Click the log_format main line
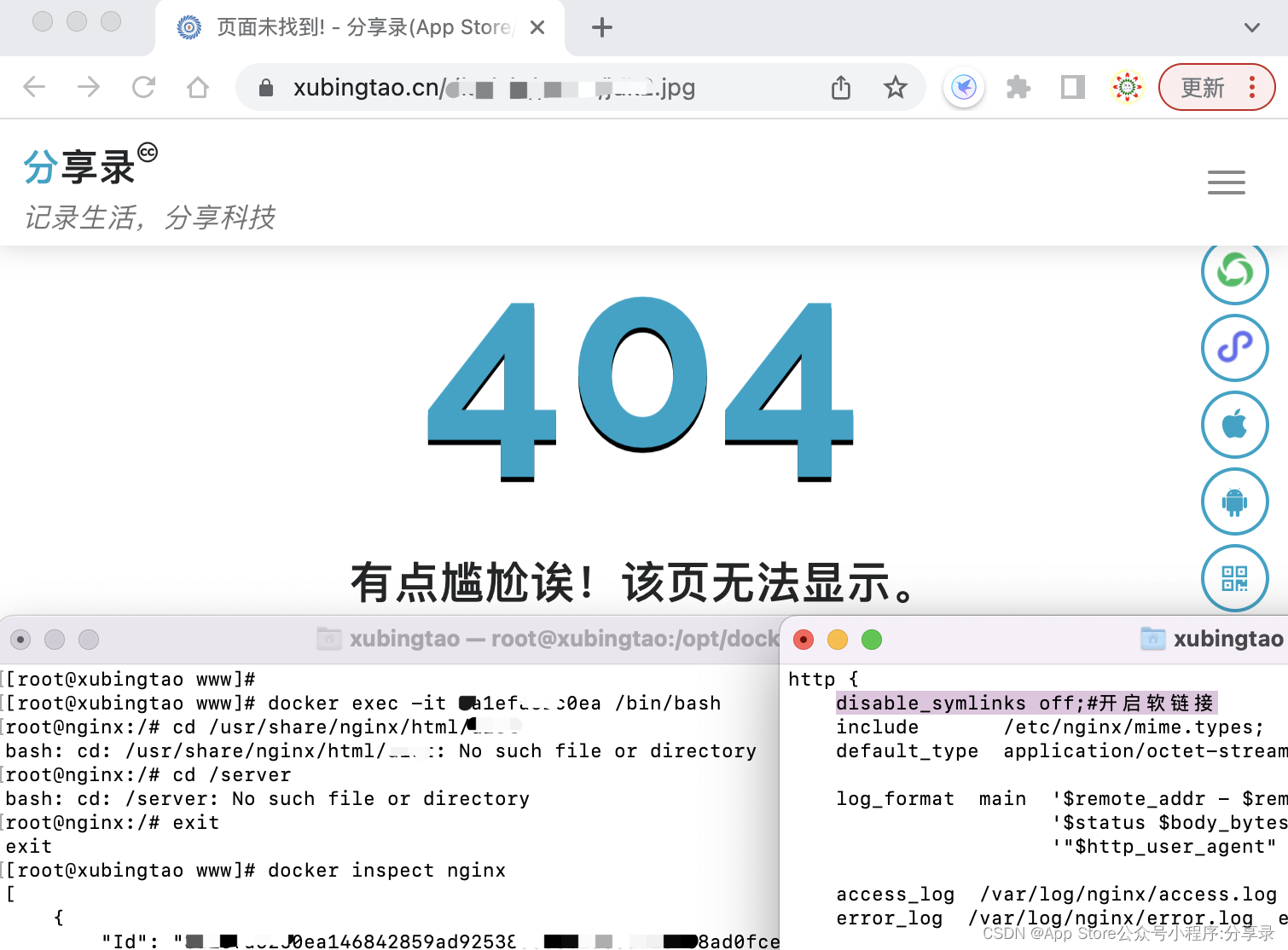This screenshot has height=950, width=1288. 1061,798
